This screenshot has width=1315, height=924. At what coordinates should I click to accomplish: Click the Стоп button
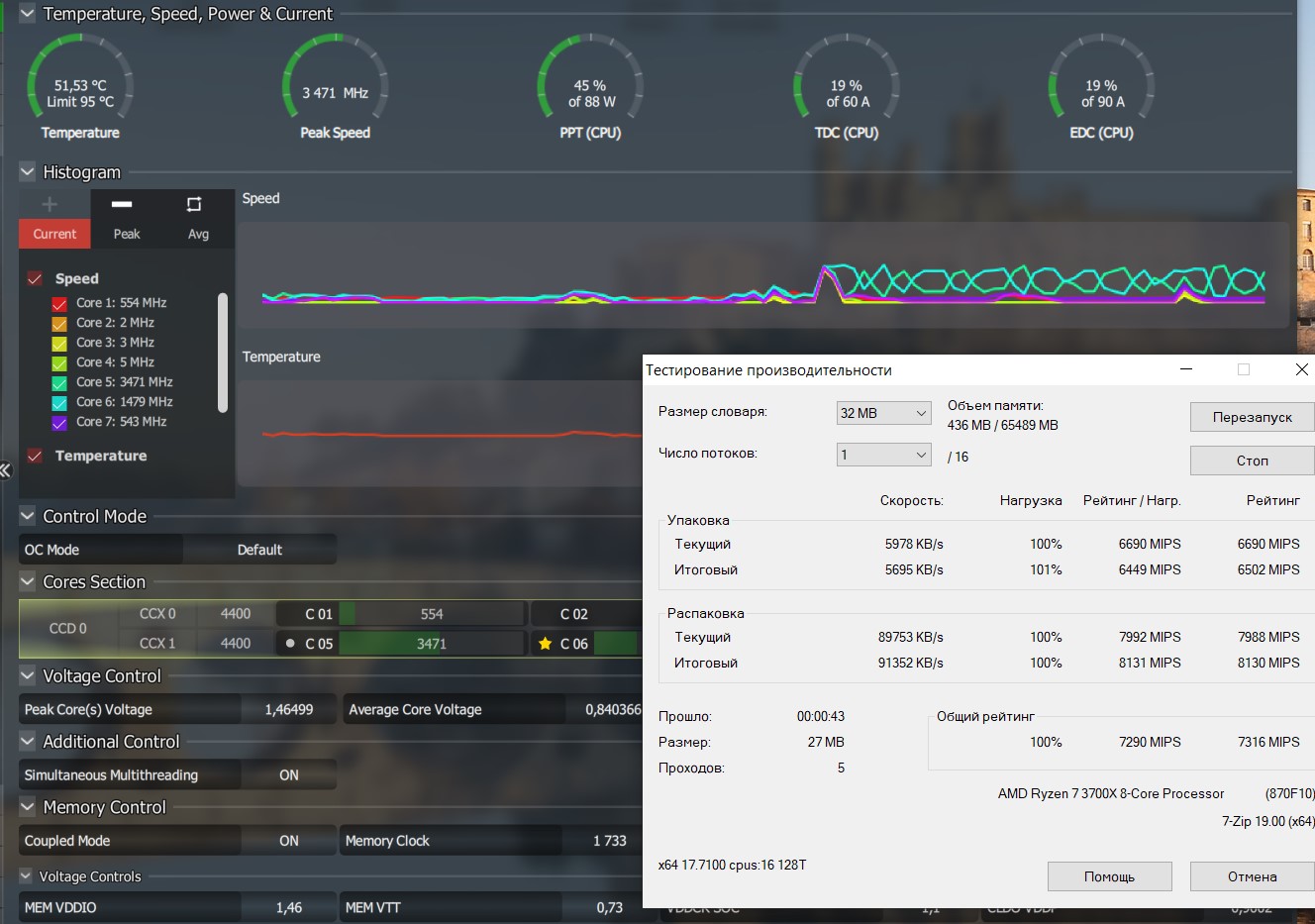pyautogui.click(x=1252, y=461)
